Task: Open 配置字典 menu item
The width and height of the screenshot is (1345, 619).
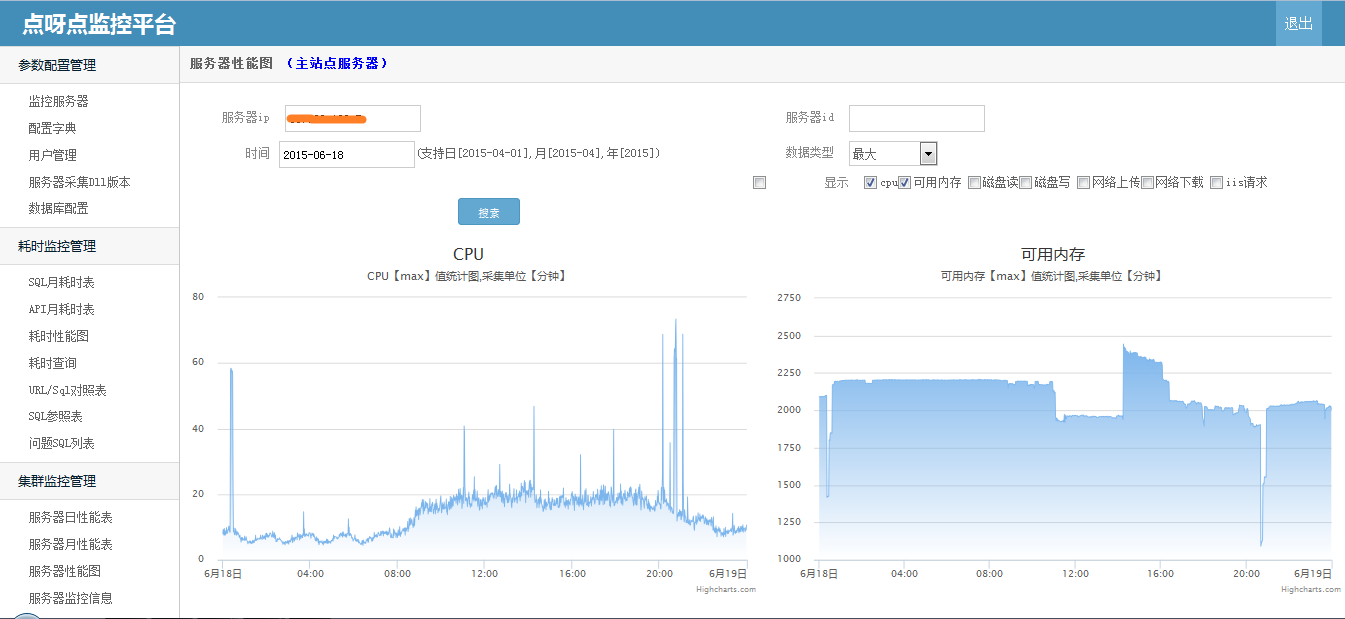Action: click(x=52, y=128)
